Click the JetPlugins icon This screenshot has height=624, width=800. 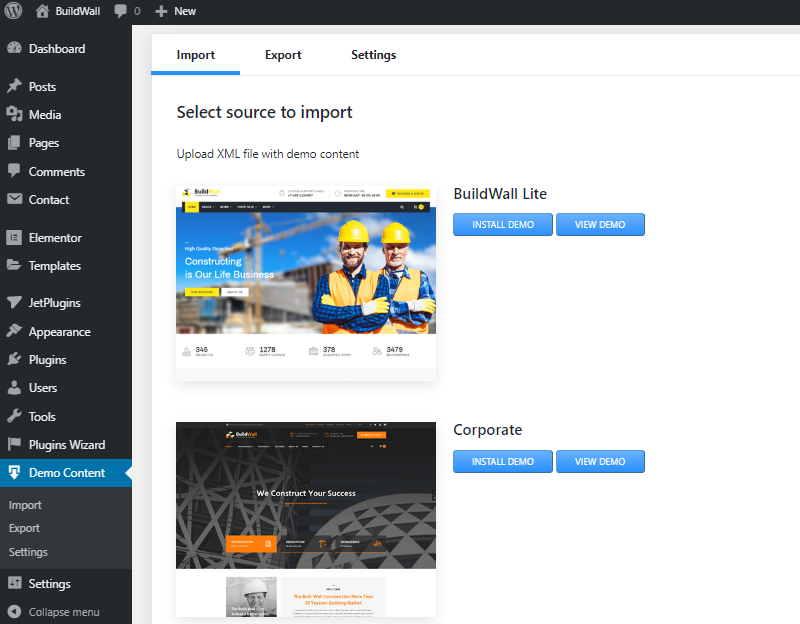click(x=14, y=303)
